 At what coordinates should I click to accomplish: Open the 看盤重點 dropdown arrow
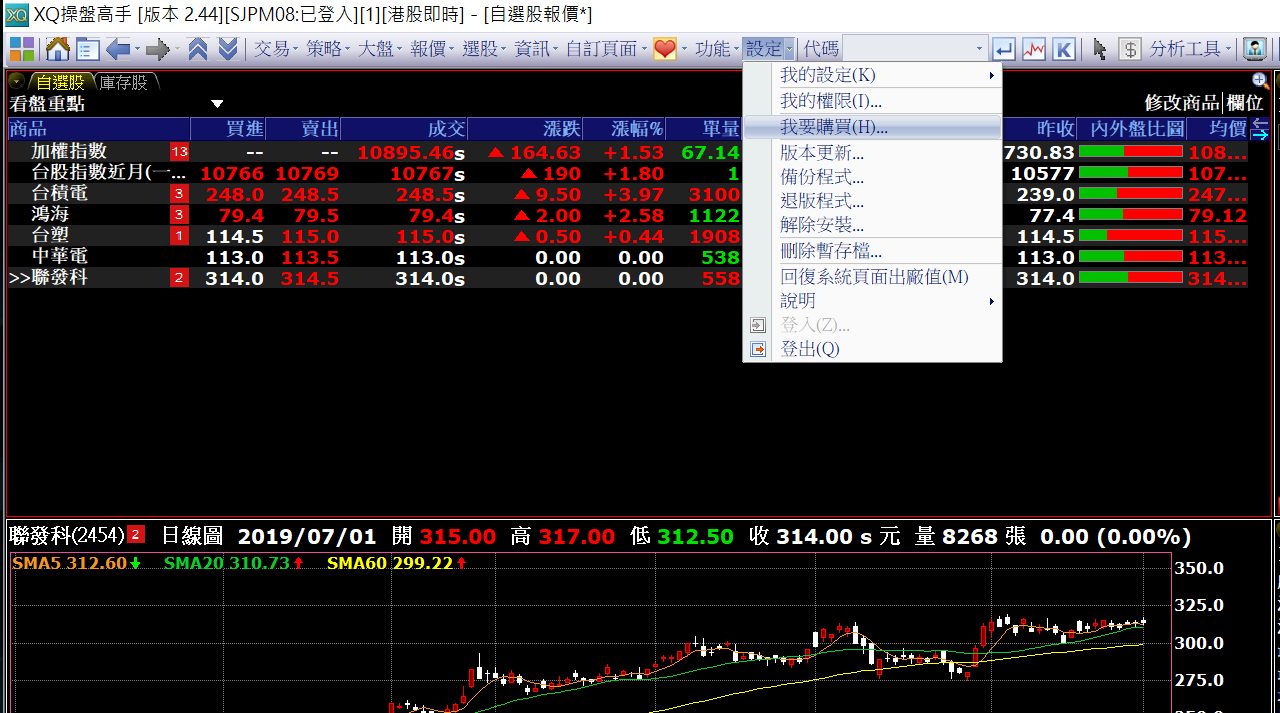[217, 104]
